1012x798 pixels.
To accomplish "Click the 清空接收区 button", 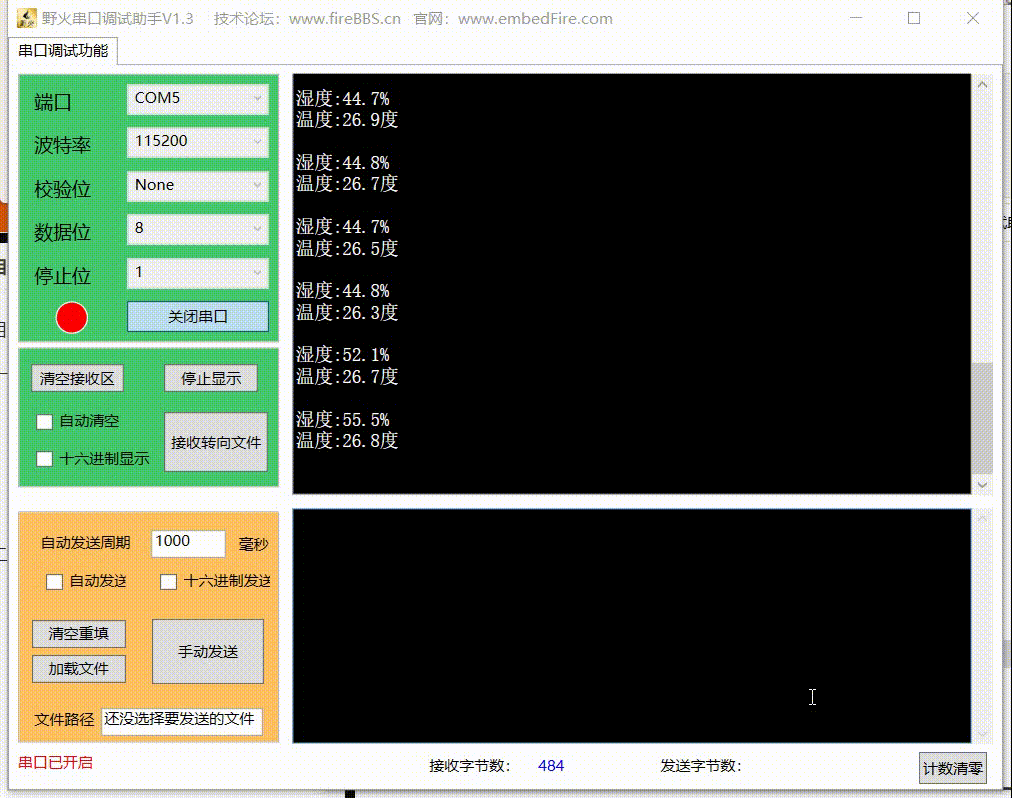I will click(x=77, y=378).
